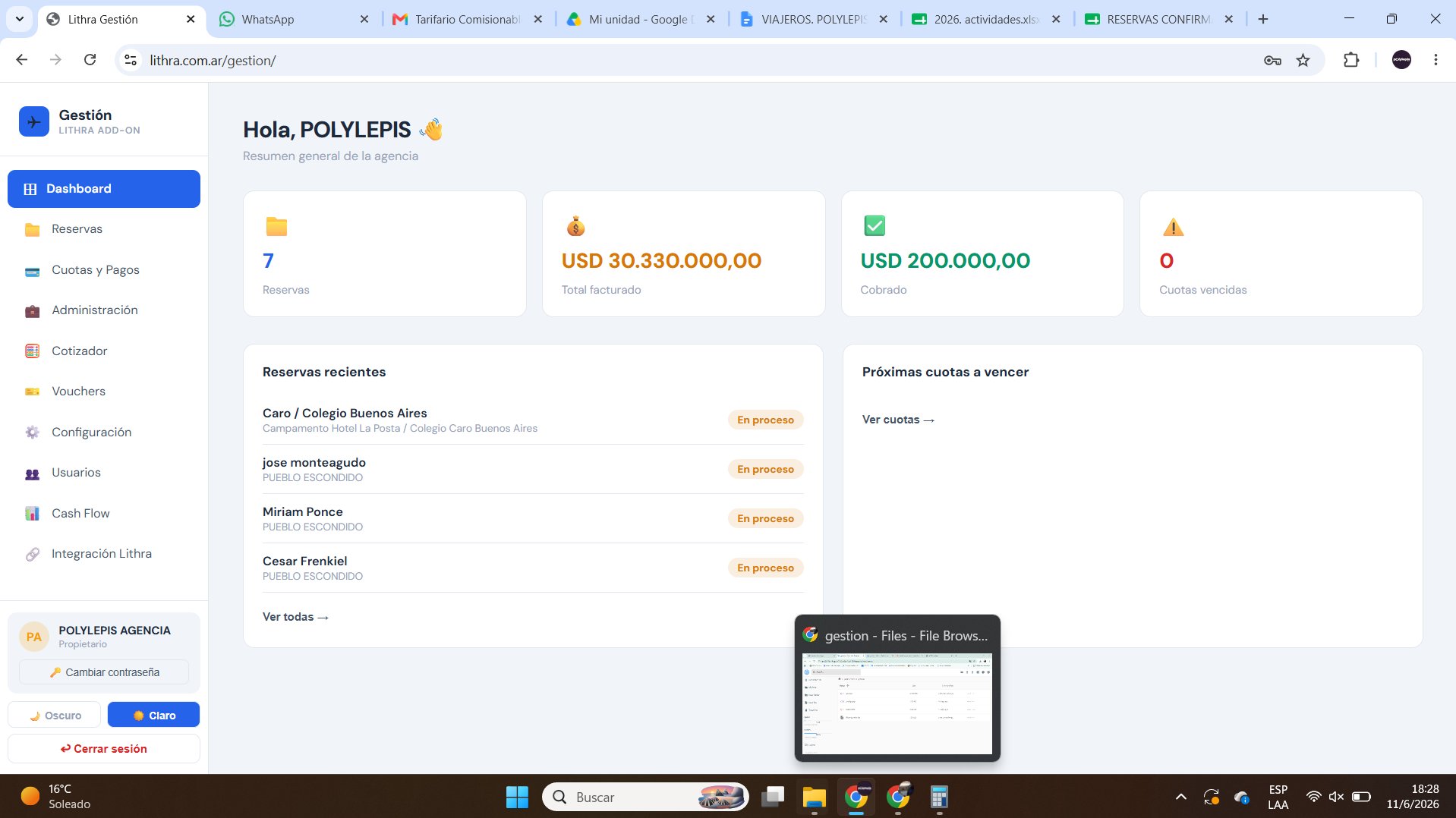Open the Chrome three-dot menu

pyautogui.click(x=1436, y=60)
